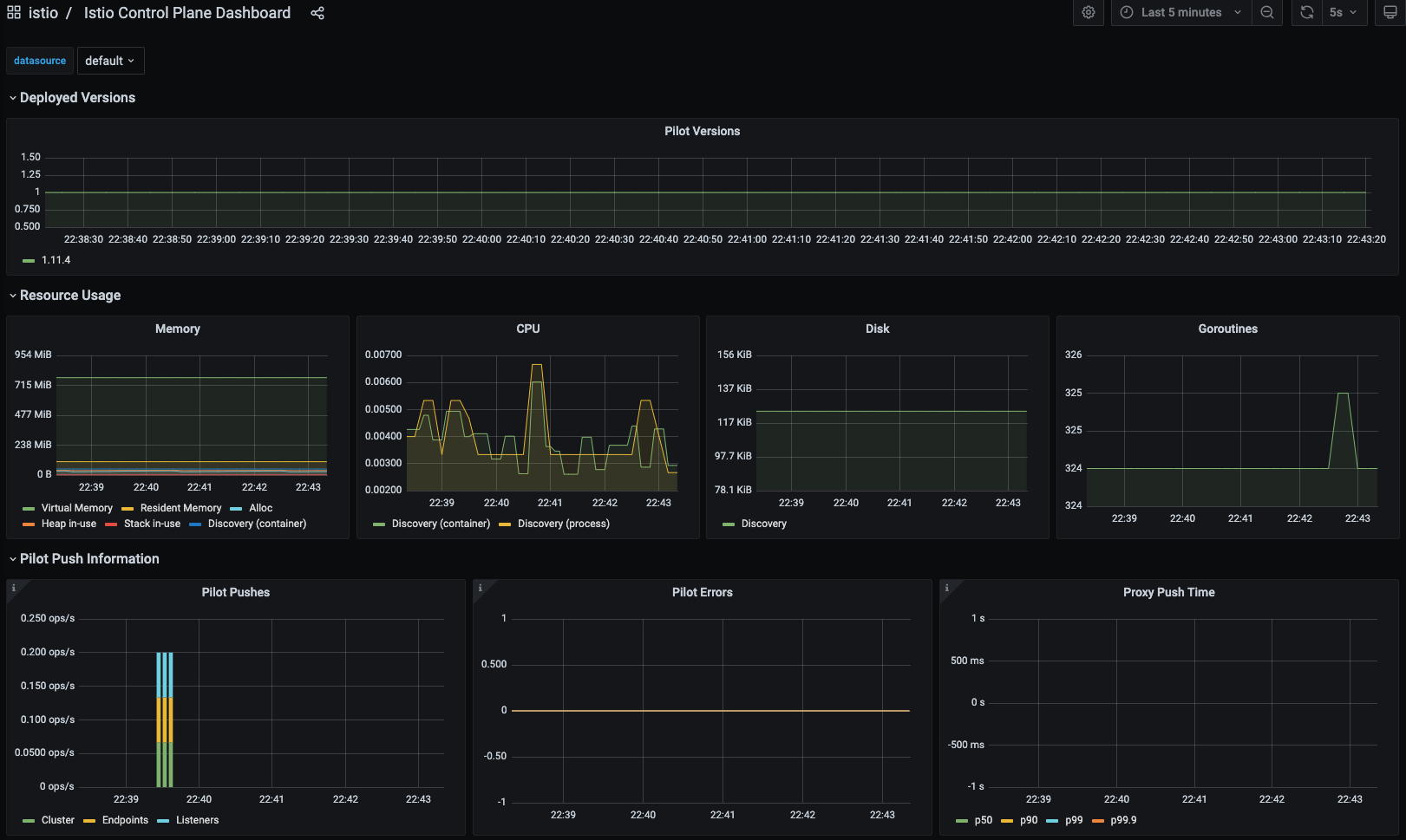Open the Pilot Errors panel title menu
Screen dimensions: 1406x840
pos(703,593)
